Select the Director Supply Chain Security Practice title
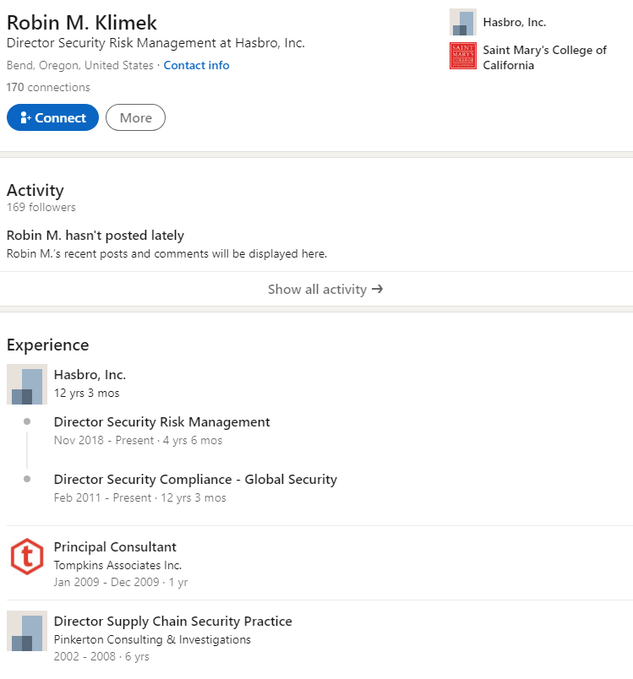This screenshot has width=633, height=679. (x=173, y=621)
